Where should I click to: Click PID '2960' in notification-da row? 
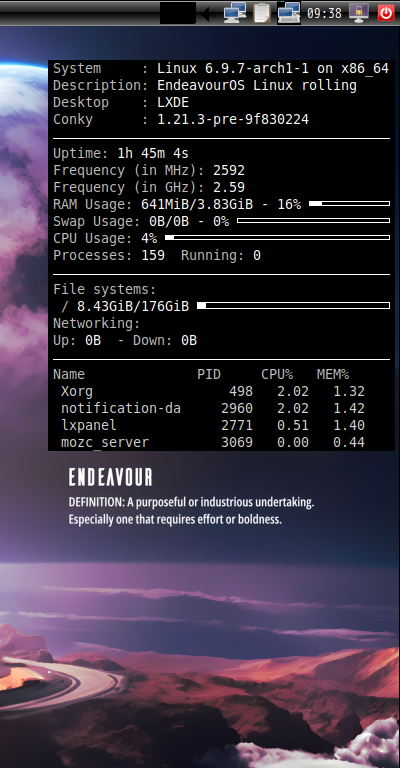coord(237,408)
